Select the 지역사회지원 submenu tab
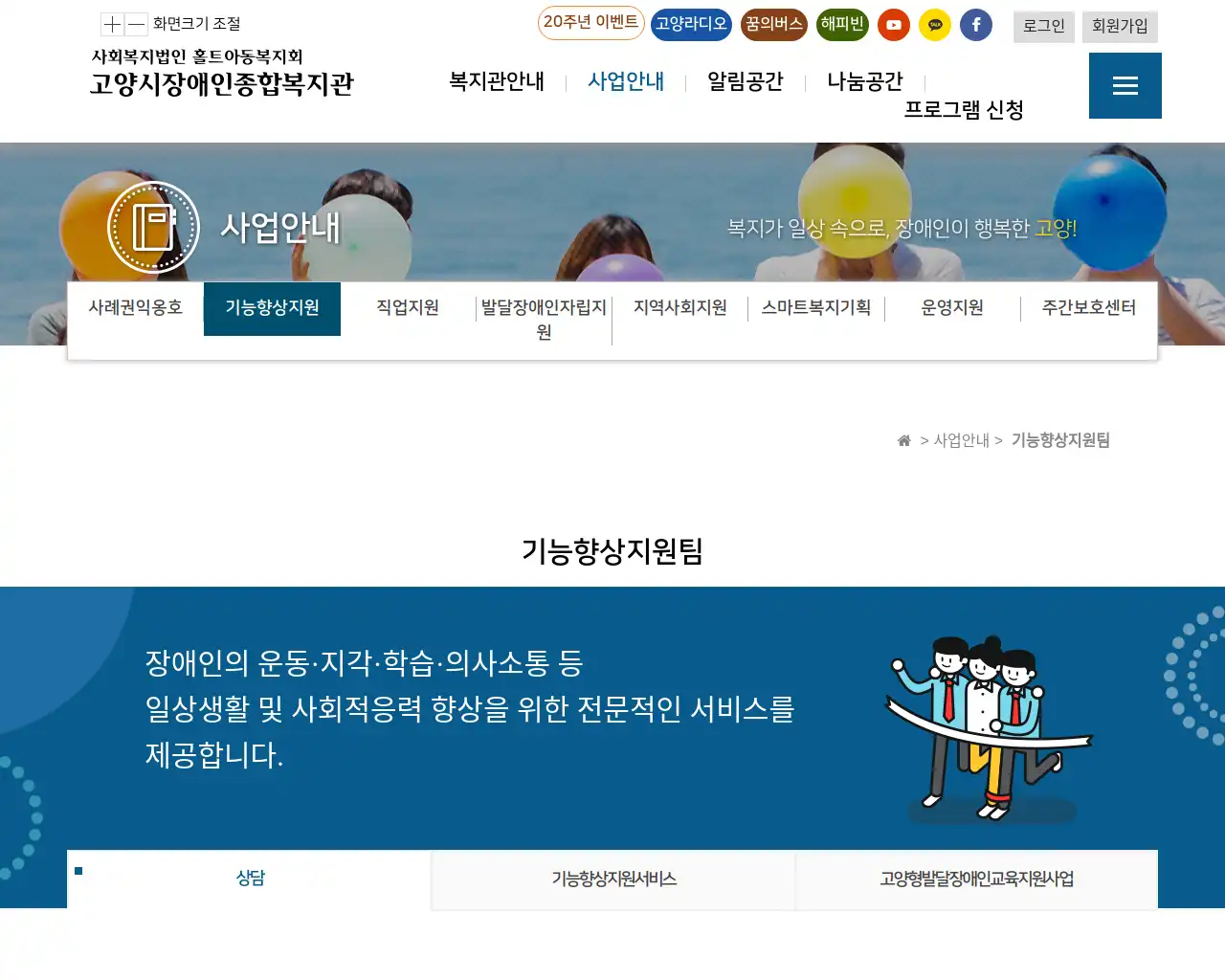This screenshot has height=980, width=1225. point(680,308)
